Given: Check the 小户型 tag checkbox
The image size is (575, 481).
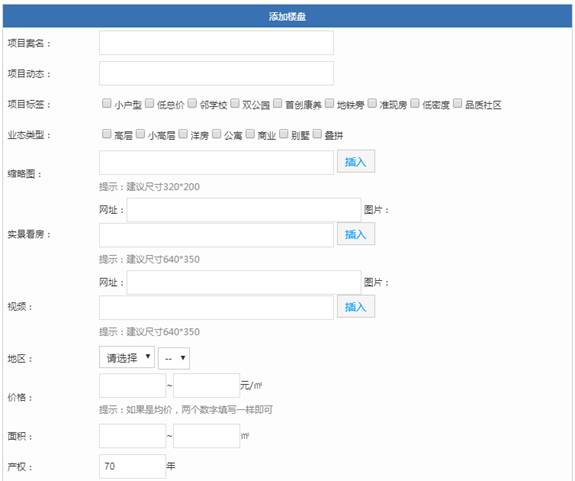Looking at the screenshot, I should pyautogui.click(x=107, y=103).
